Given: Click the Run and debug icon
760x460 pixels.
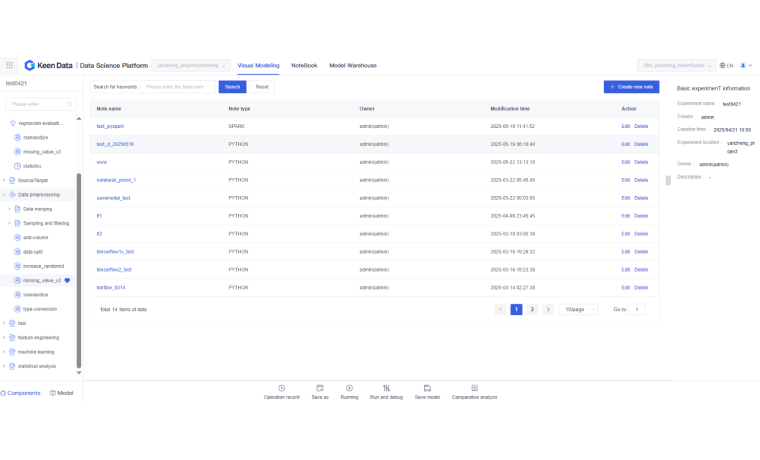Looking at the screenshot, I should coord(386,387).
